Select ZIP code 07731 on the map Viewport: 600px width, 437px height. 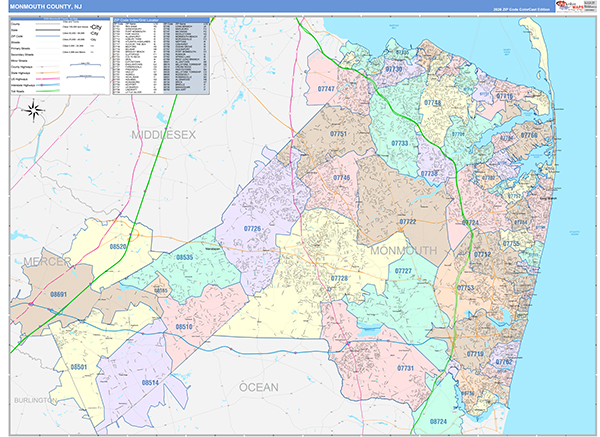(x=405, y=368)
